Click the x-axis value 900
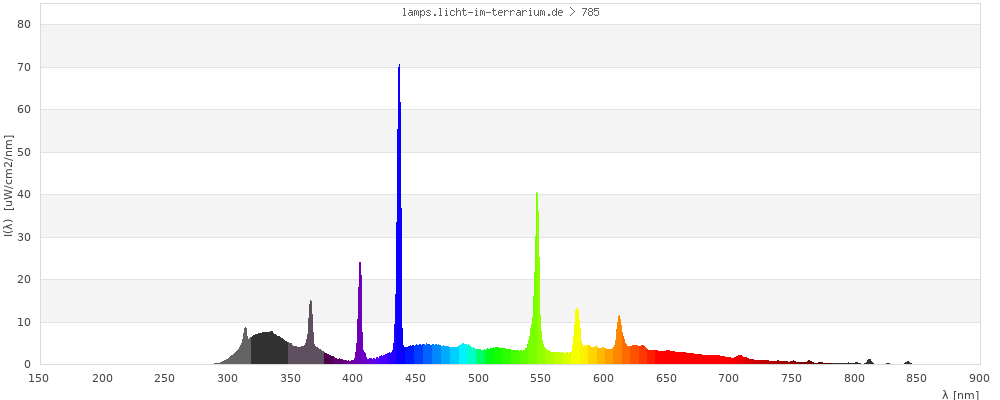Screen dimensions: 1000x400 pyautogui.click(x=980, y=378)
